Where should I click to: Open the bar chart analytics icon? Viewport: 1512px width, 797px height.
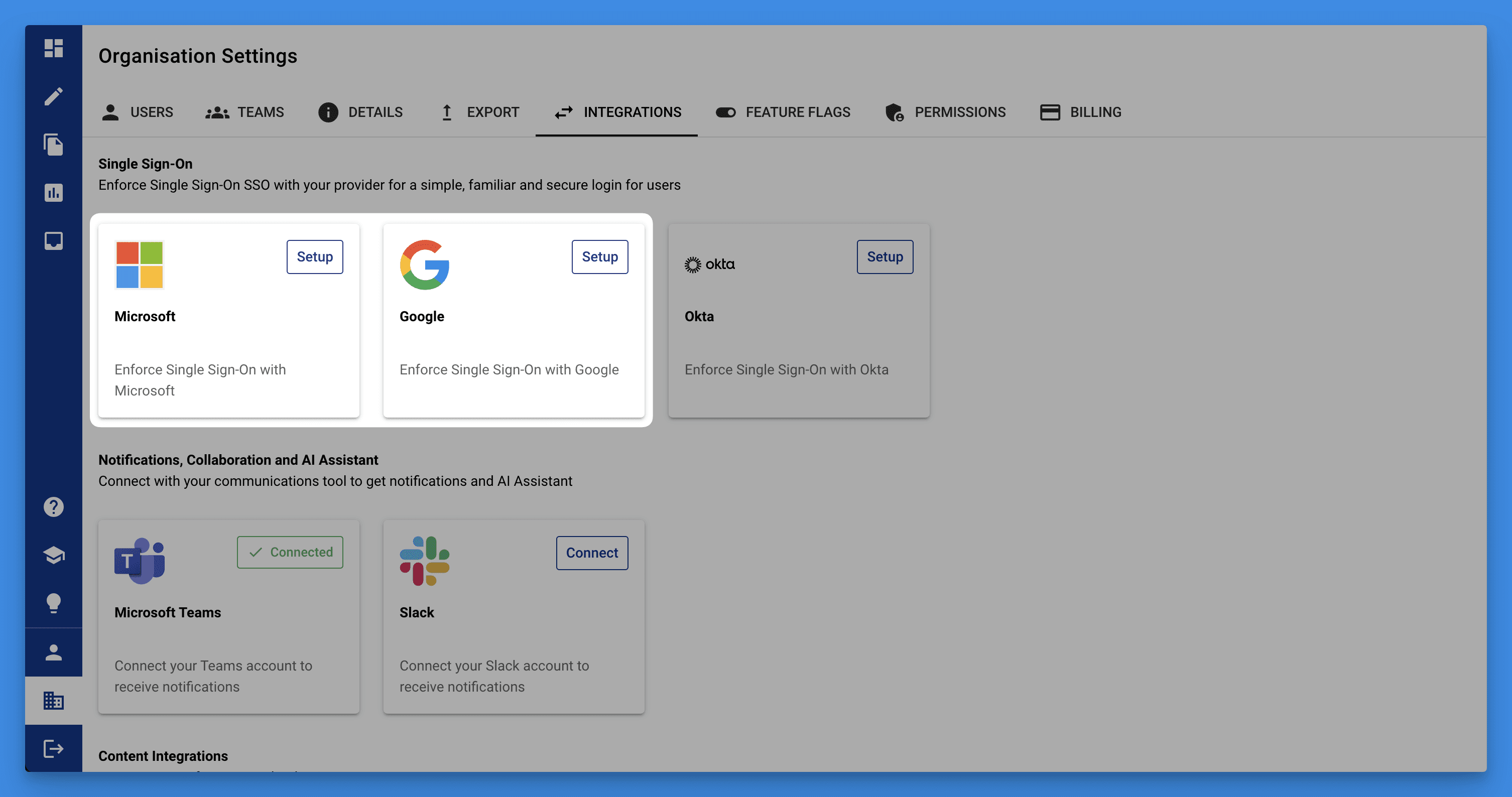tap(53, 193)
